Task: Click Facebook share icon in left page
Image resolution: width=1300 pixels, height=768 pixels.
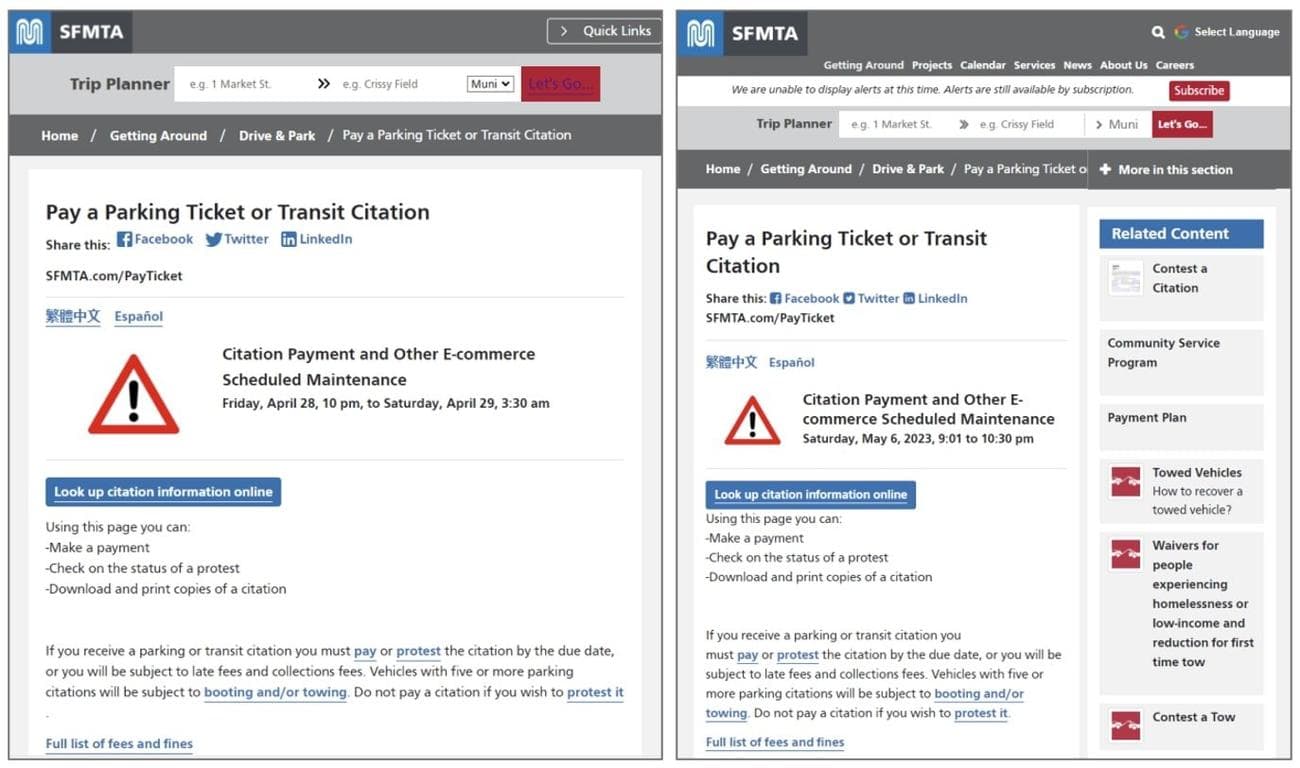Action: pyautogui.click(x=125, y=240)
